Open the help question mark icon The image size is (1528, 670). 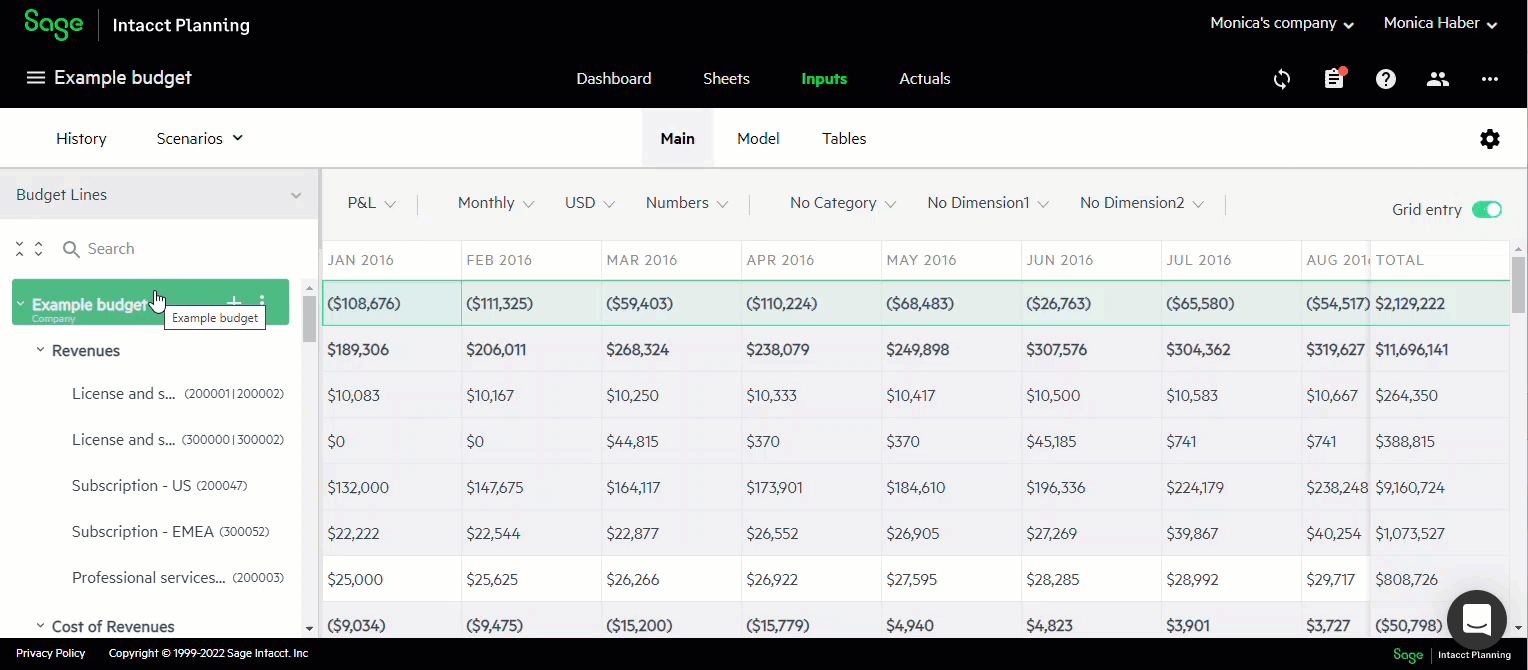point(1386,79)
